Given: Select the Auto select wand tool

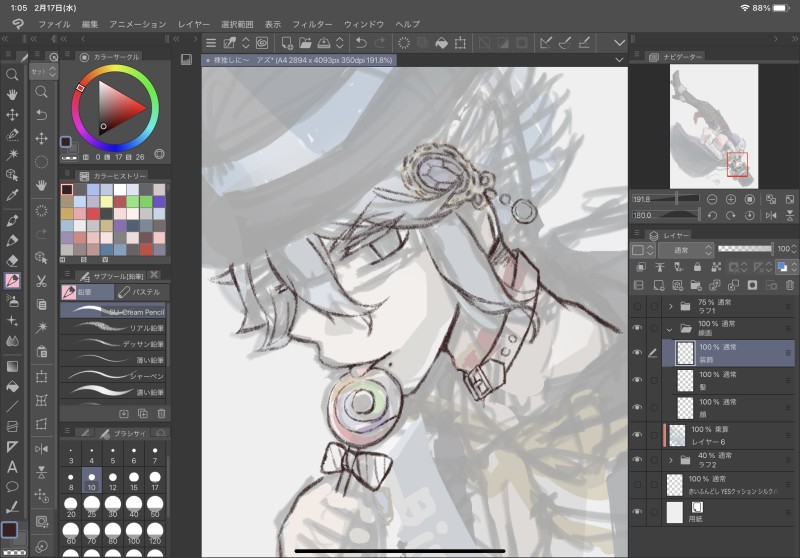Looking at the screenshot, I should (12, 155).
